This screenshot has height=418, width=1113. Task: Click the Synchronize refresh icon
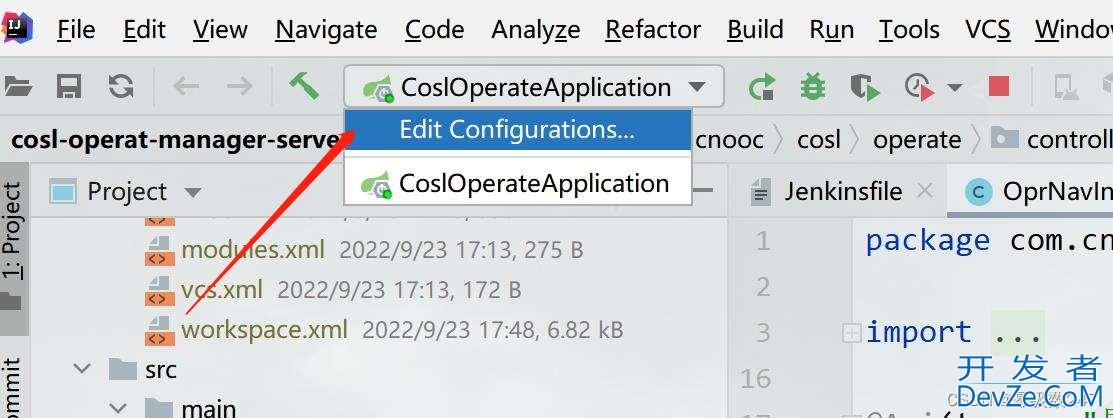(121, 87)
